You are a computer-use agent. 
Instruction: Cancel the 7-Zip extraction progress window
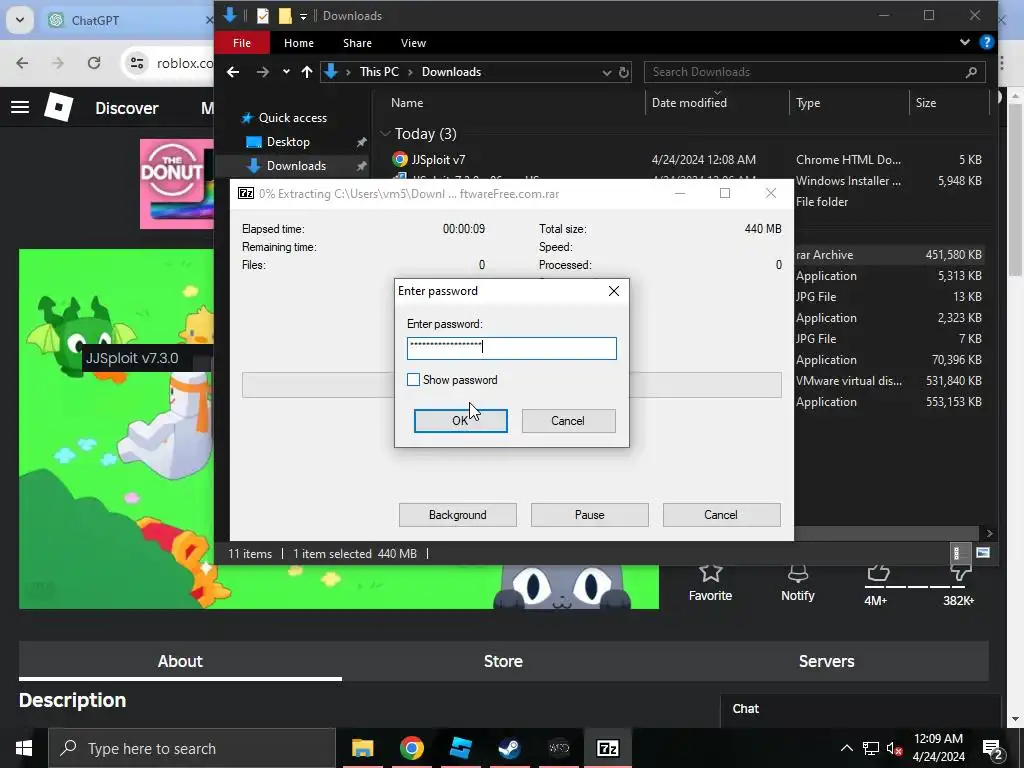tap(721, 515)
